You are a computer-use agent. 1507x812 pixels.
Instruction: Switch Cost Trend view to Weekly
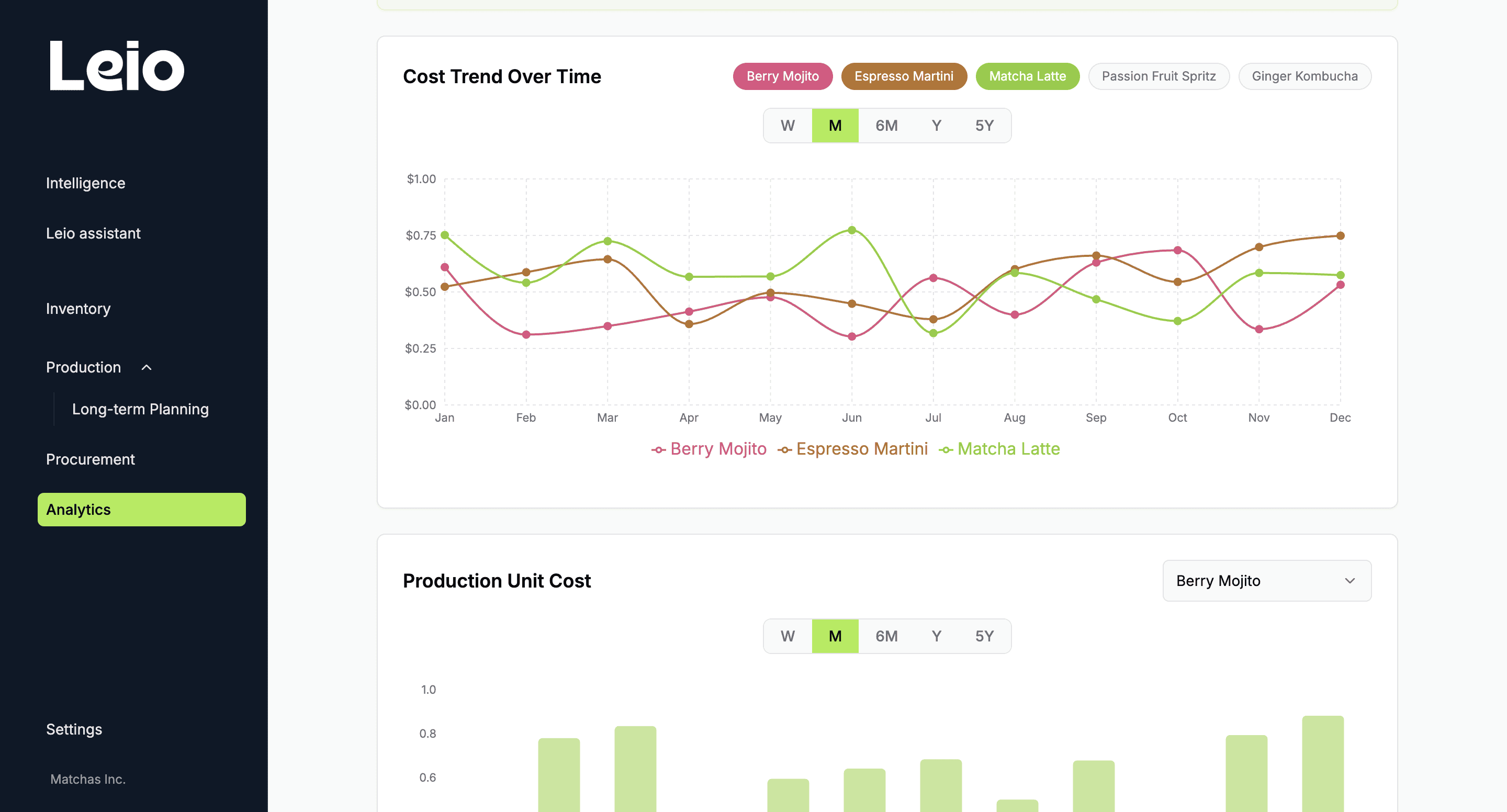(x=787, y=125)
